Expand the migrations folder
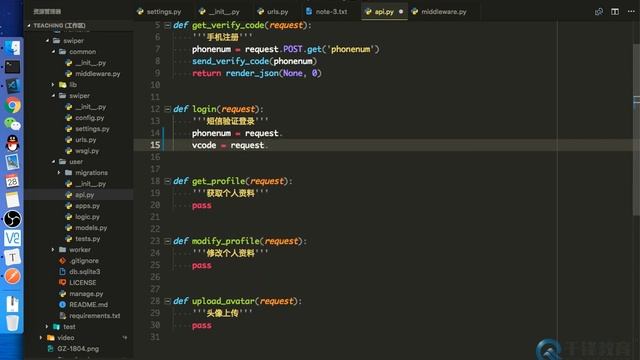640x360 pixels. [x=60, y=173]
